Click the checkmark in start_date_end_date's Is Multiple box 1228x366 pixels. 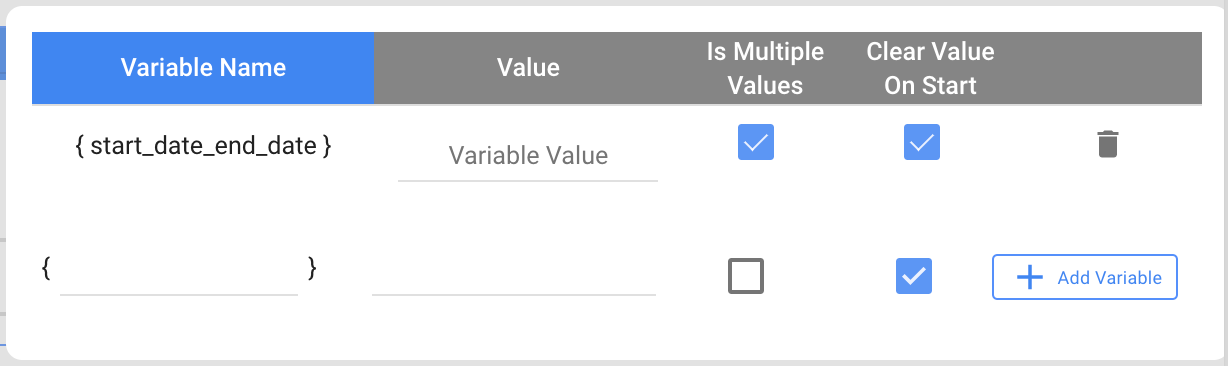tap(756, 142)
